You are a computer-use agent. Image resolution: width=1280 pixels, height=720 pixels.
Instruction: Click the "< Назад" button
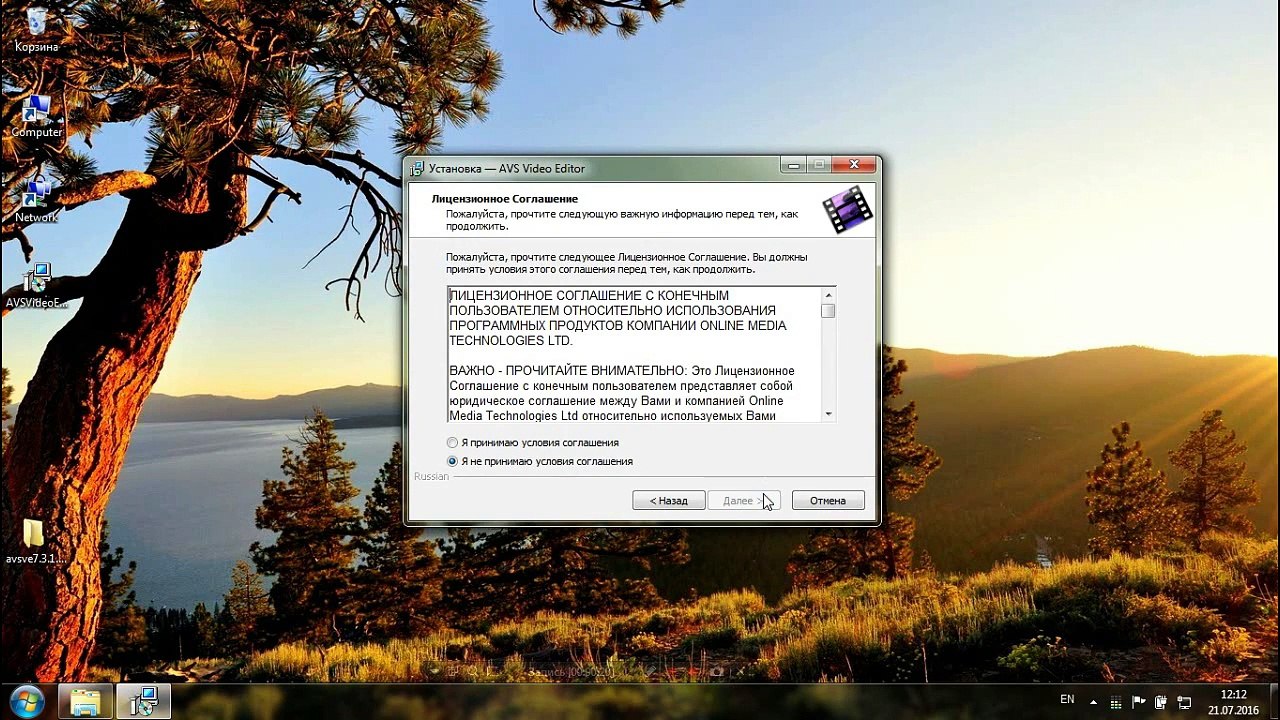pos(669,500)
